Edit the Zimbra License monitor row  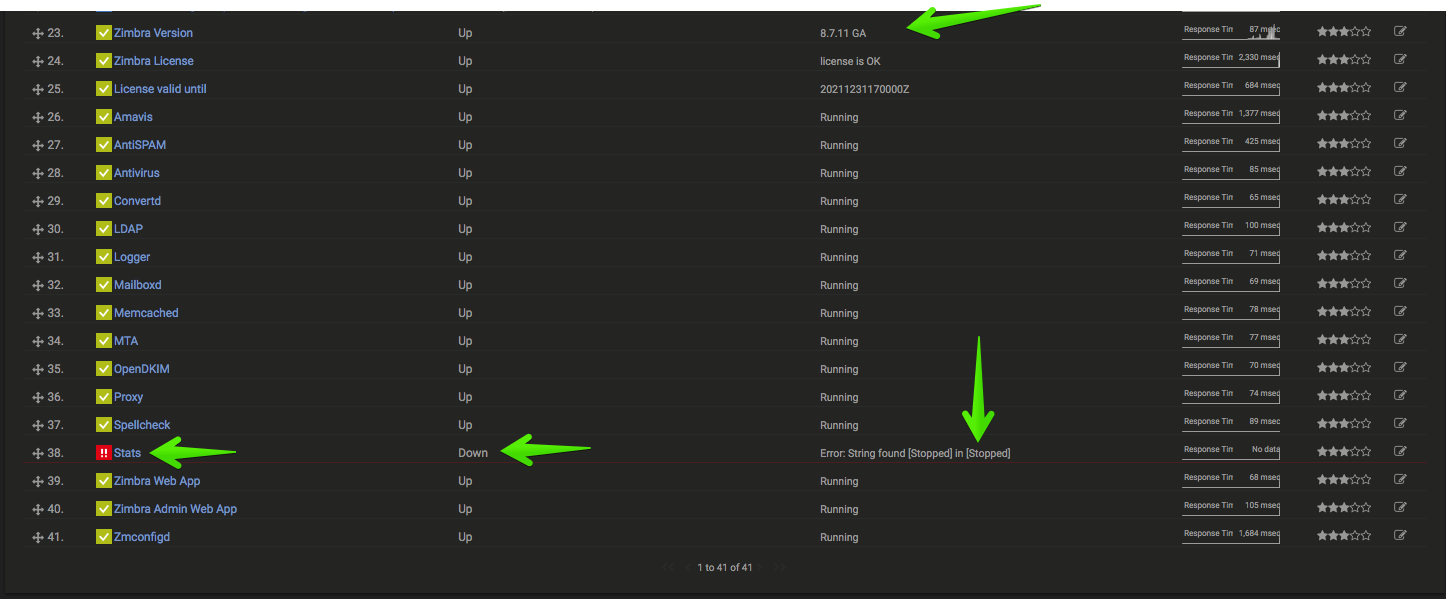(1400, 60)
